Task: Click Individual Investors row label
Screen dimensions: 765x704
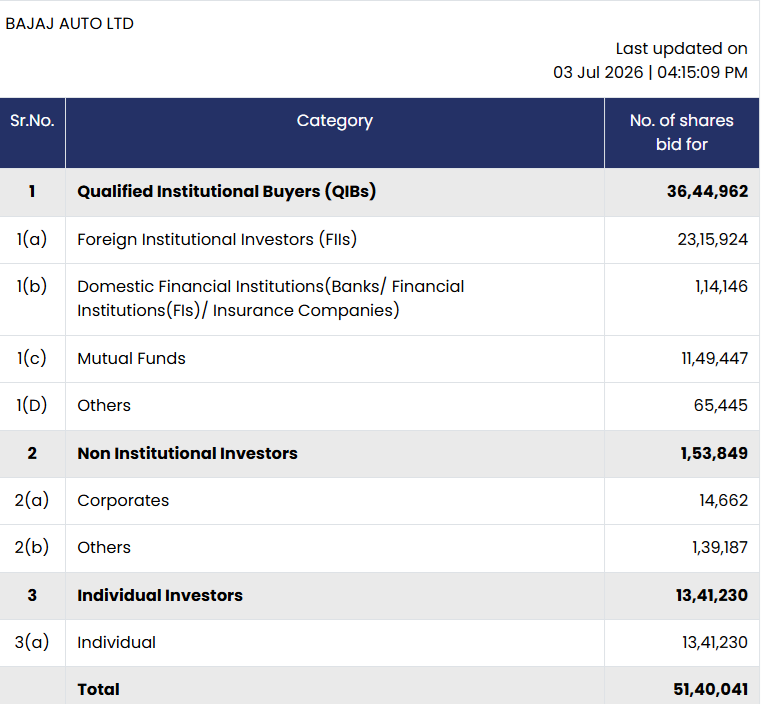Action: pos(160,595)
